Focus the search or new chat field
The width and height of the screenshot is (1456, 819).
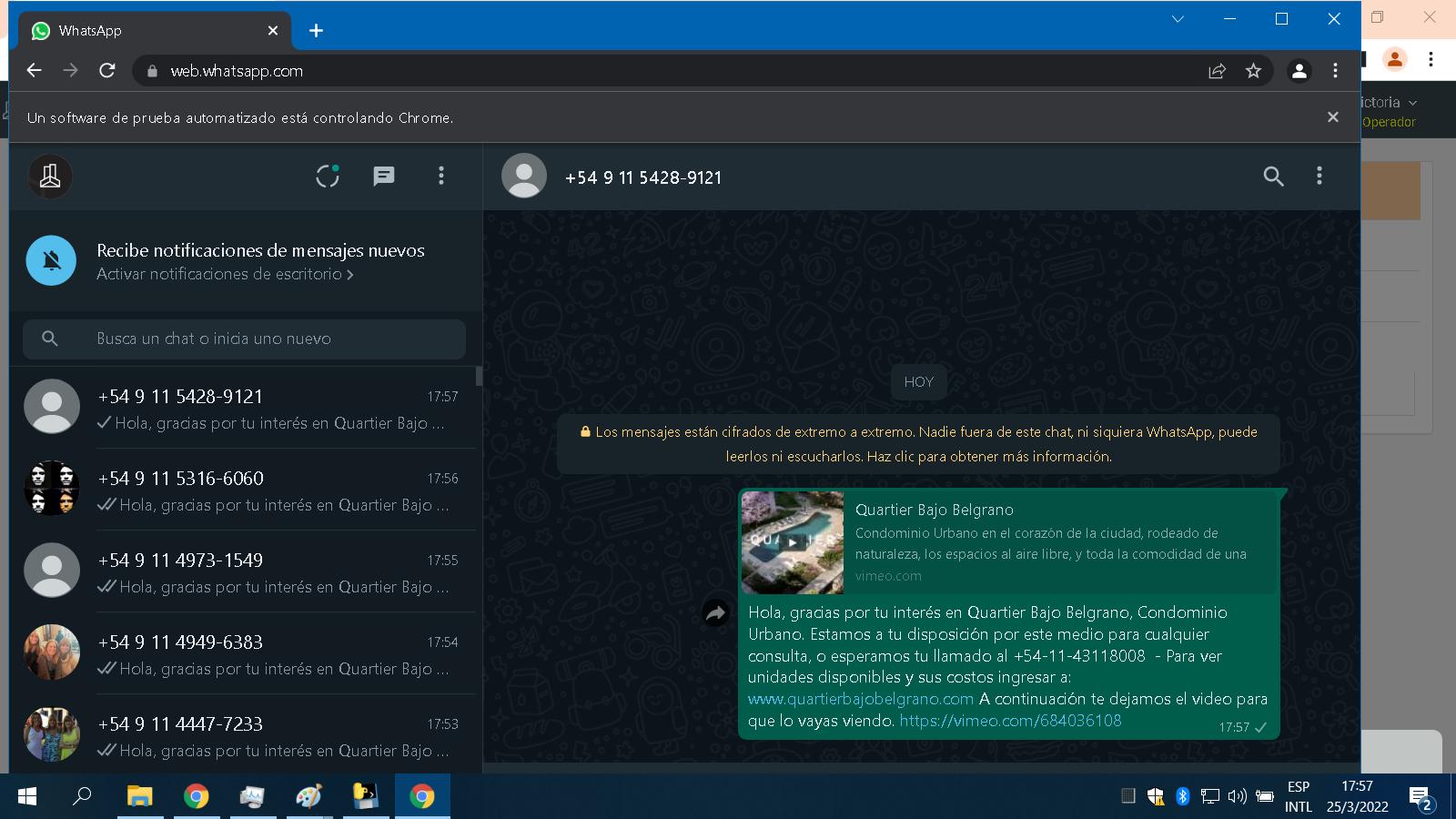244,339
